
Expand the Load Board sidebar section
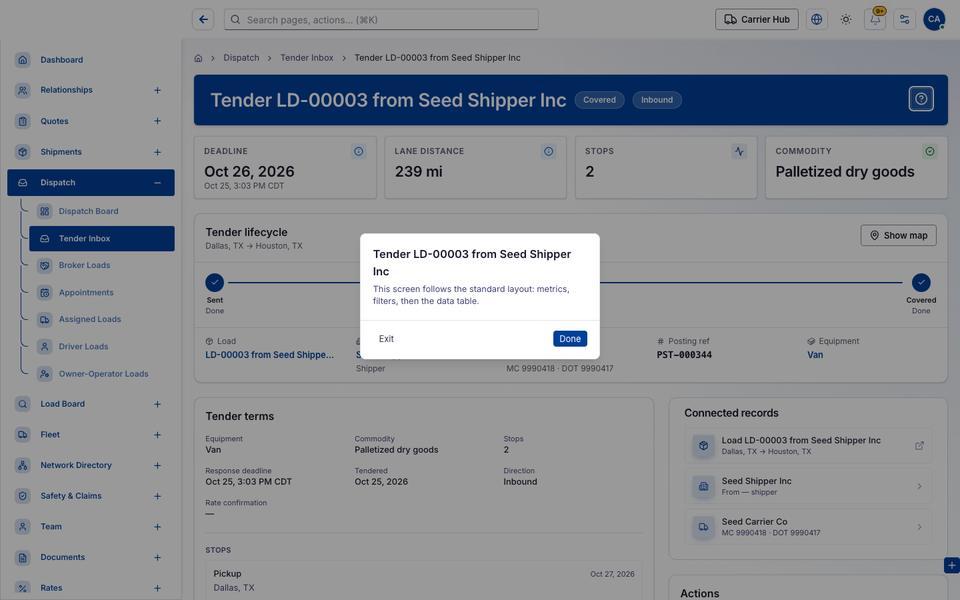pos(157,404)
